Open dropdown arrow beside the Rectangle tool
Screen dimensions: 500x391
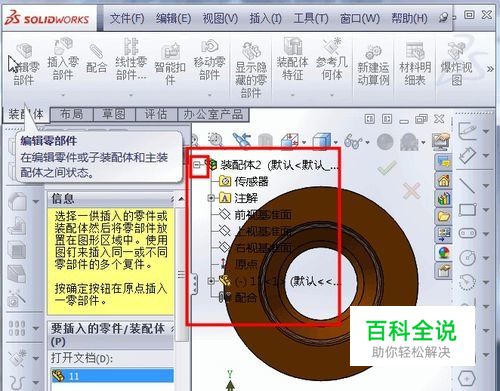(x=486, y=210)
